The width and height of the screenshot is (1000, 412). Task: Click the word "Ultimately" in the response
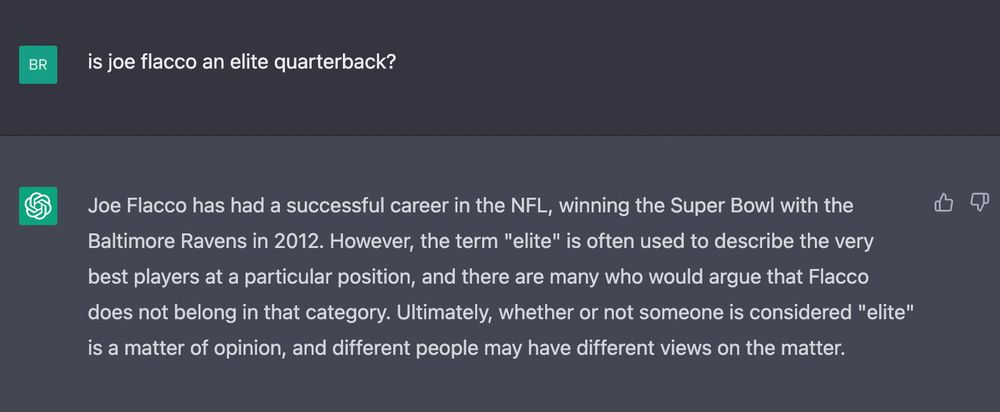pos(442,312)
